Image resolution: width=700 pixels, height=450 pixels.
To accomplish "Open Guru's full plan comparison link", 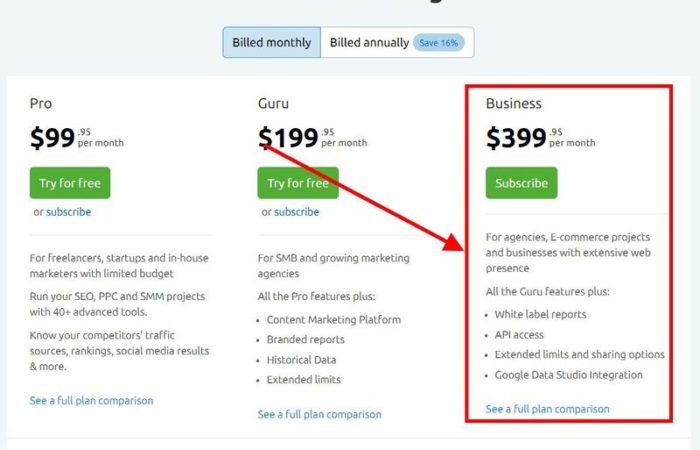I will point(319,414).
